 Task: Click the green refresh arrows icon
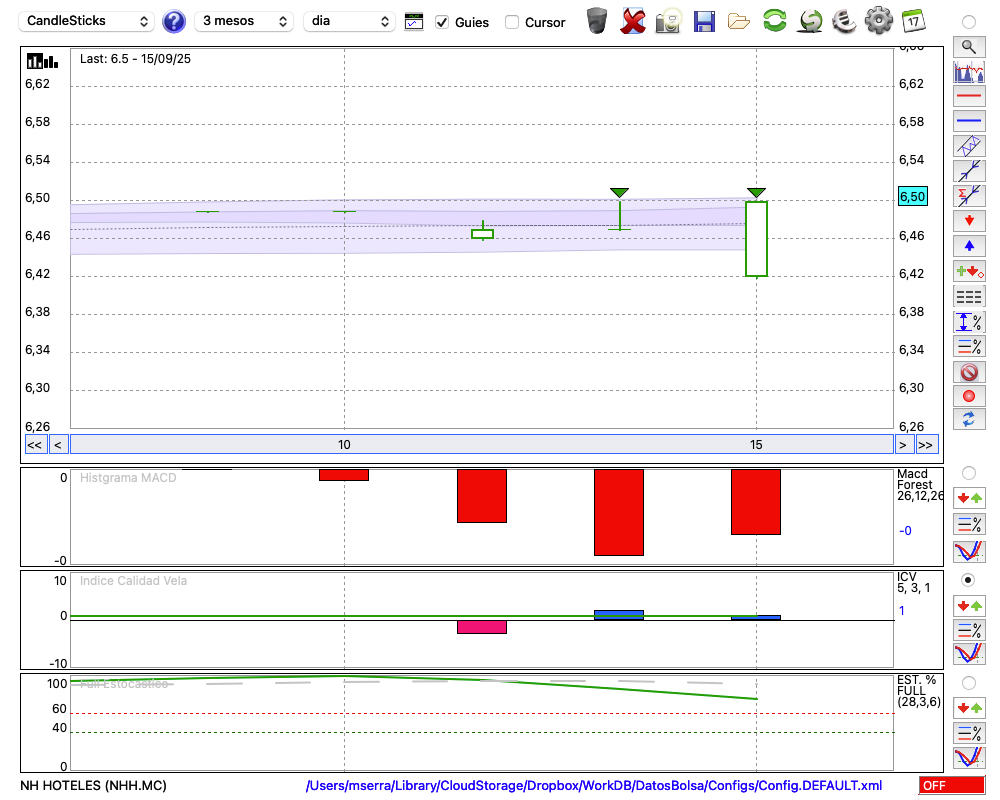tap(774, 21)
